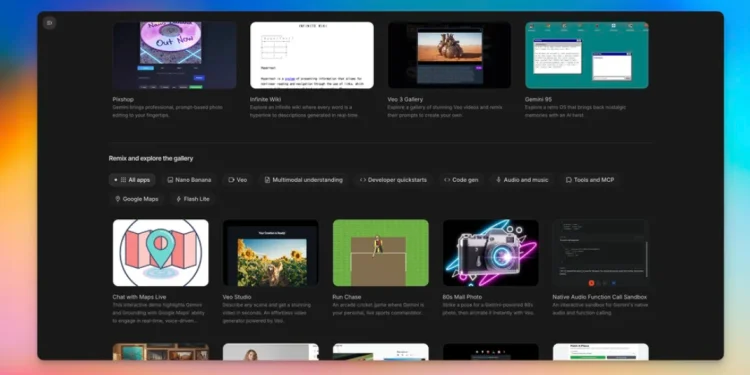Select the Google Maps filter

point(136,199)
